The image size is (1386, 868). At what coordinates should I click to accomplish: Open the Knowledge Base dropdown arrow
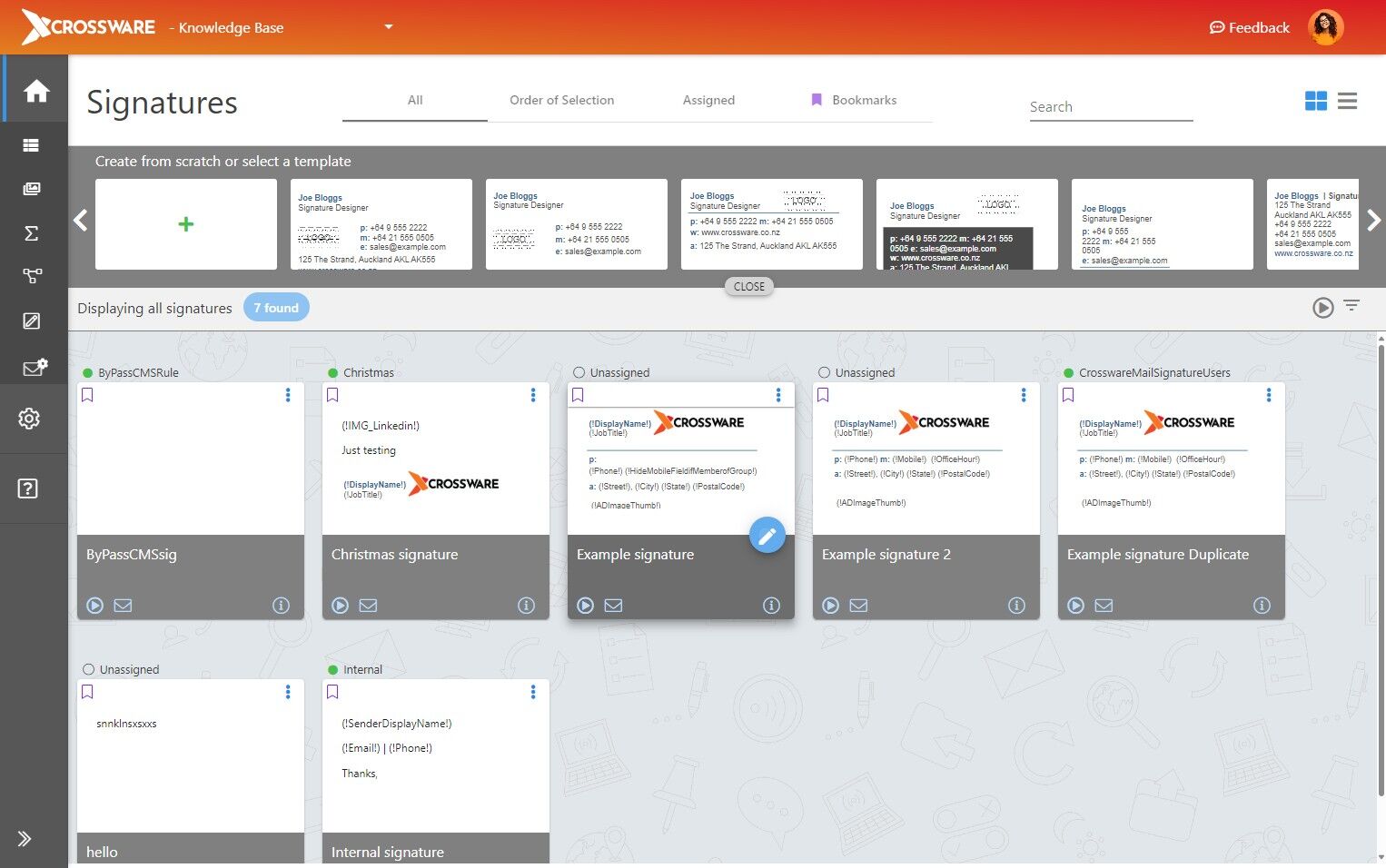tap(389, 27)
